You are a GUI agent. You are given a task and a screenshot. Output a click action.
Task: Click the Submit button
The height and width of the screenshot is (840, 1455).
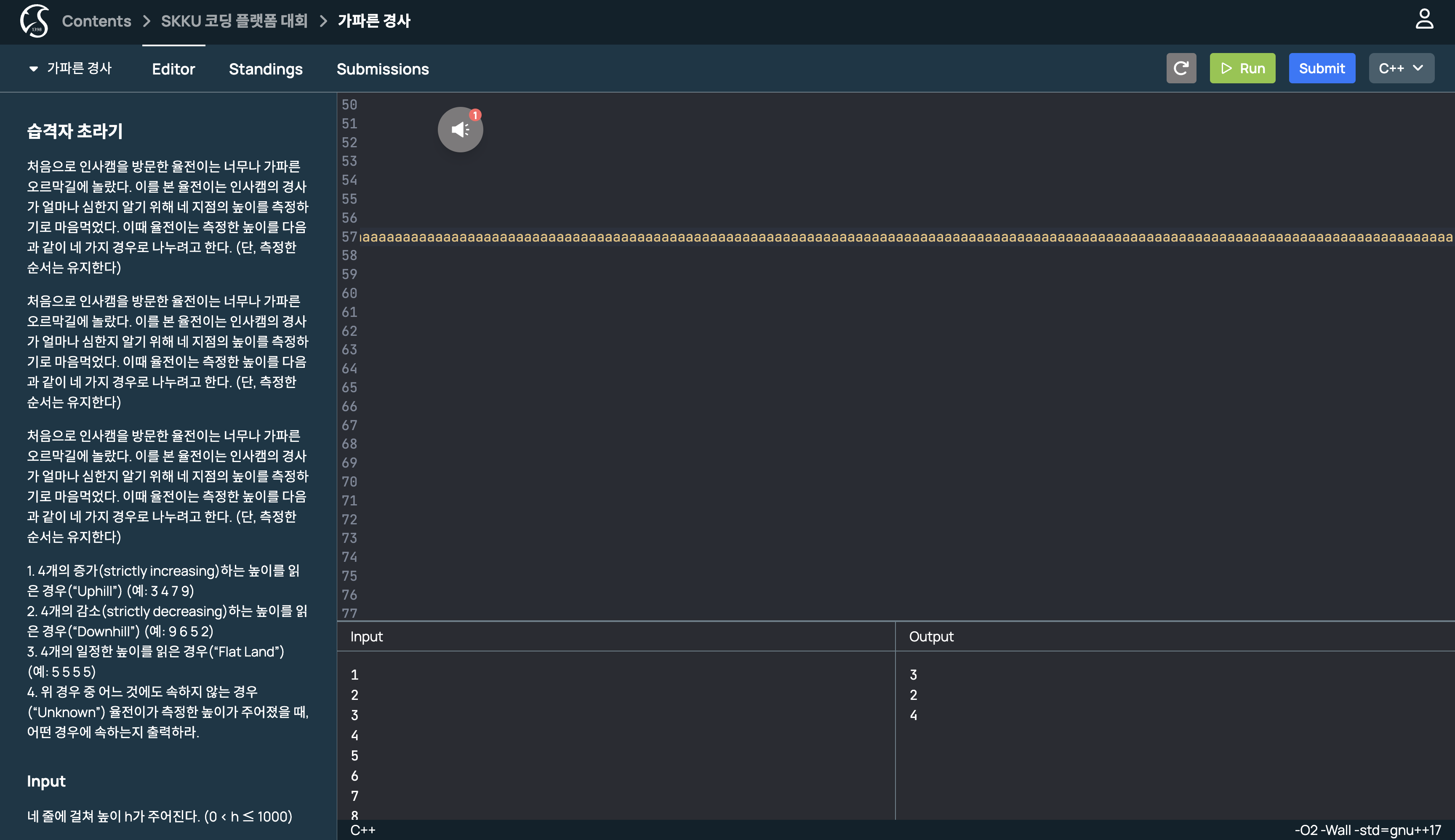coord(1322,67)
